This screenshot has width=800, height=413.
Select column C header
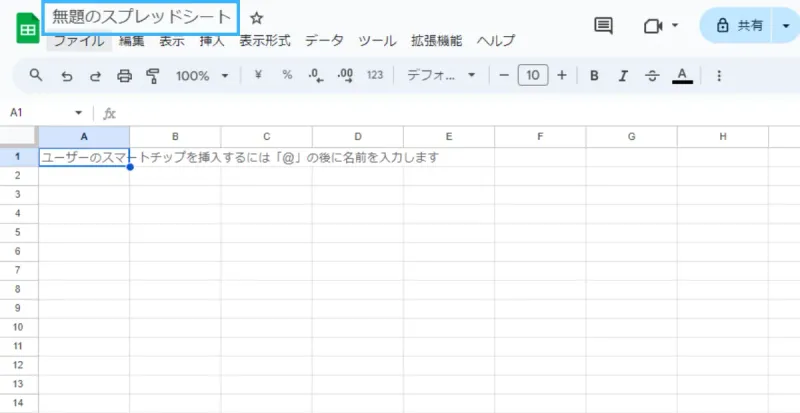pyautogui.click(x=266, y=137)
